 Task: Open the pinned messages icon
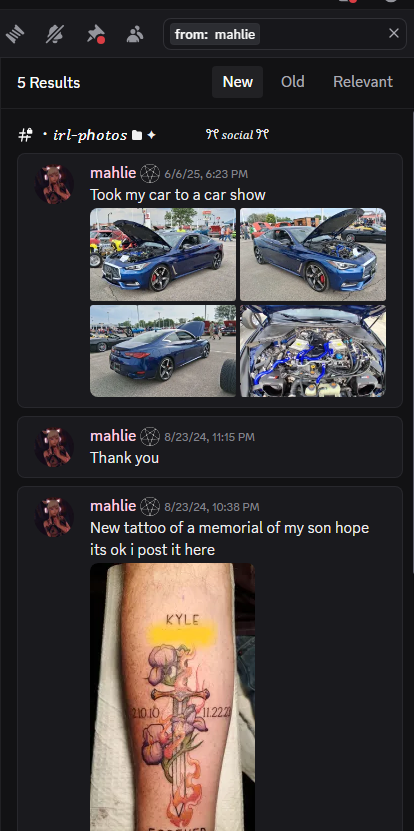[x=95, y=34]
